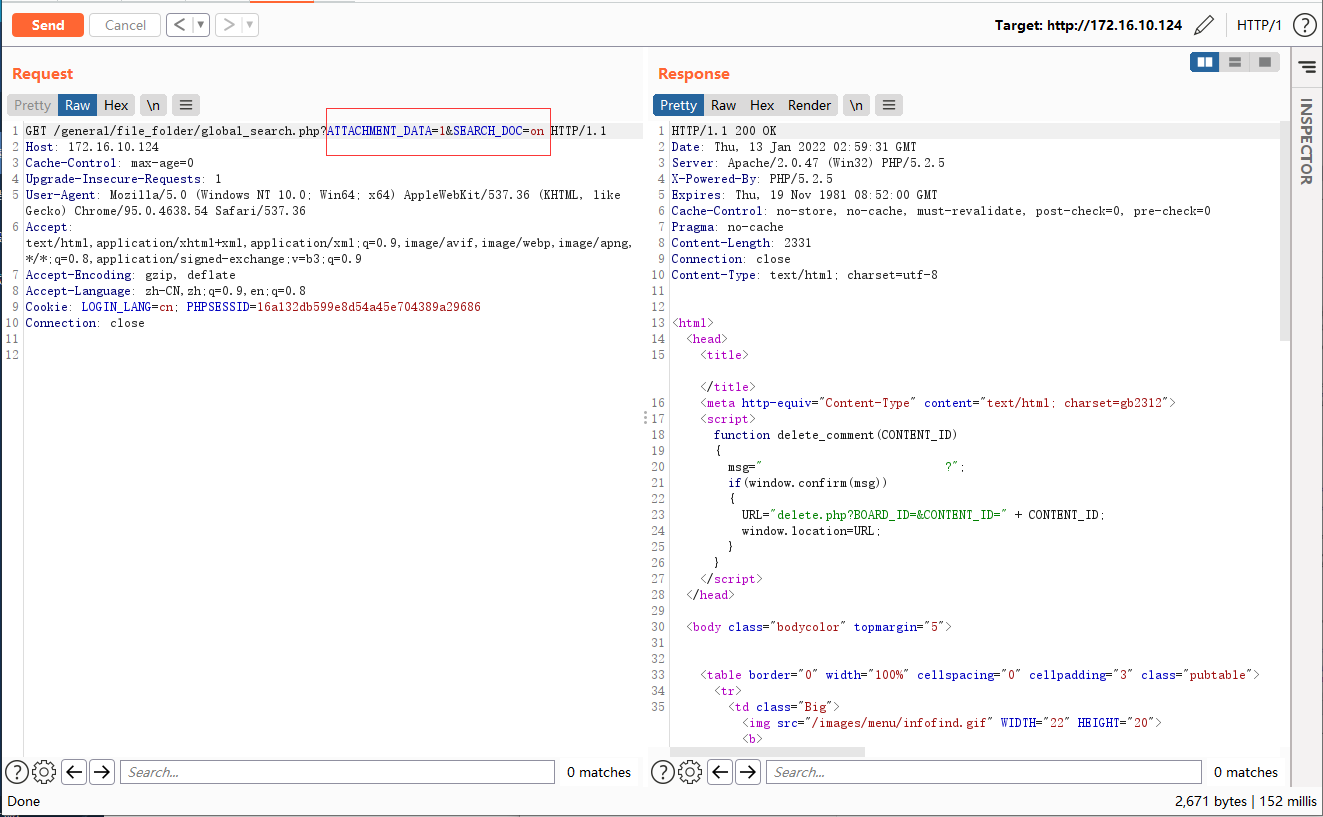Viewport: 1323px width, 817px height.
Task: Switch Request view to Pretty tab
Action: click(32, 105)
